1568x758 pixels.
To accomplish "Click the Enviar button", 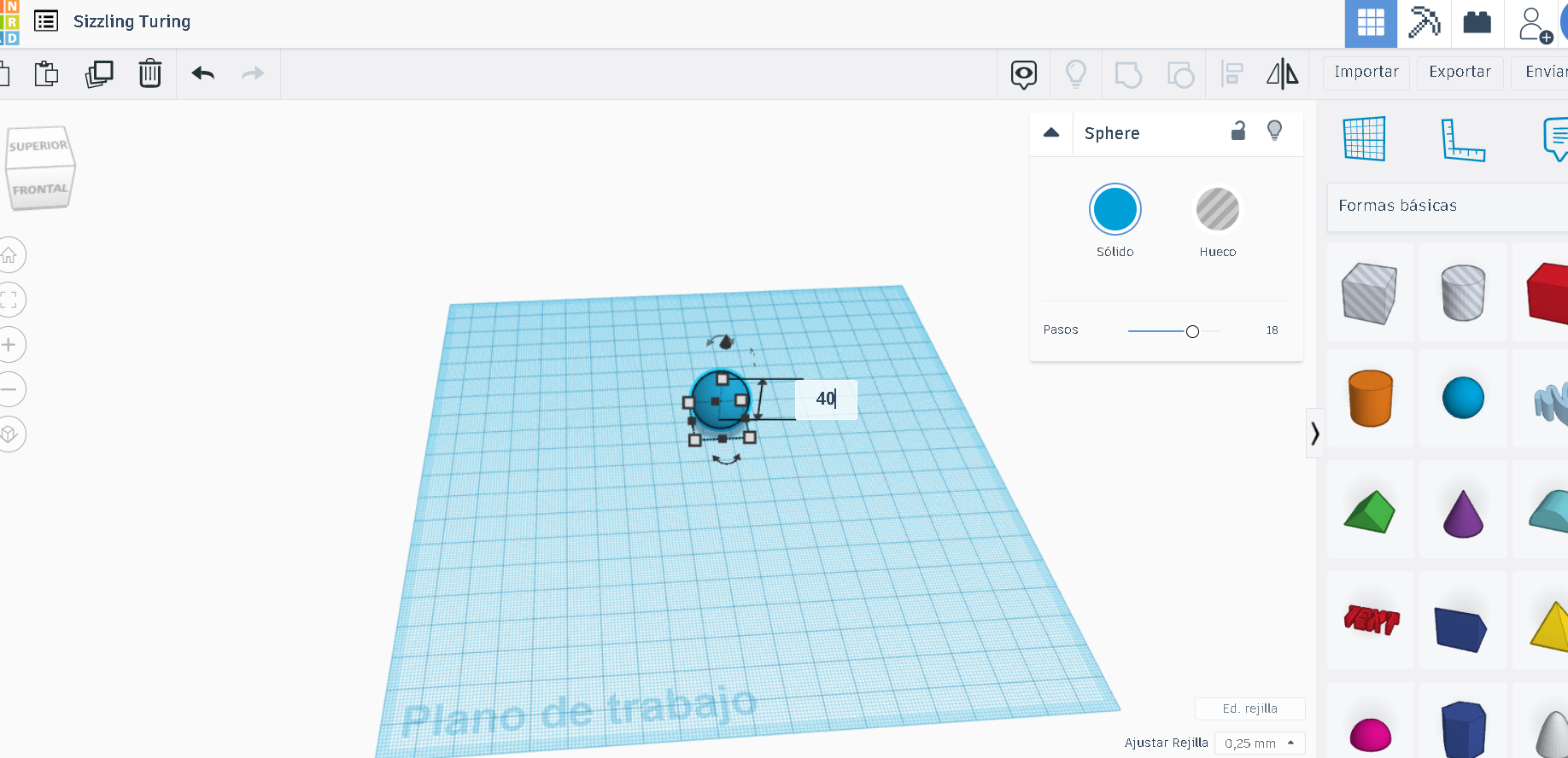I will point(1540,73).
